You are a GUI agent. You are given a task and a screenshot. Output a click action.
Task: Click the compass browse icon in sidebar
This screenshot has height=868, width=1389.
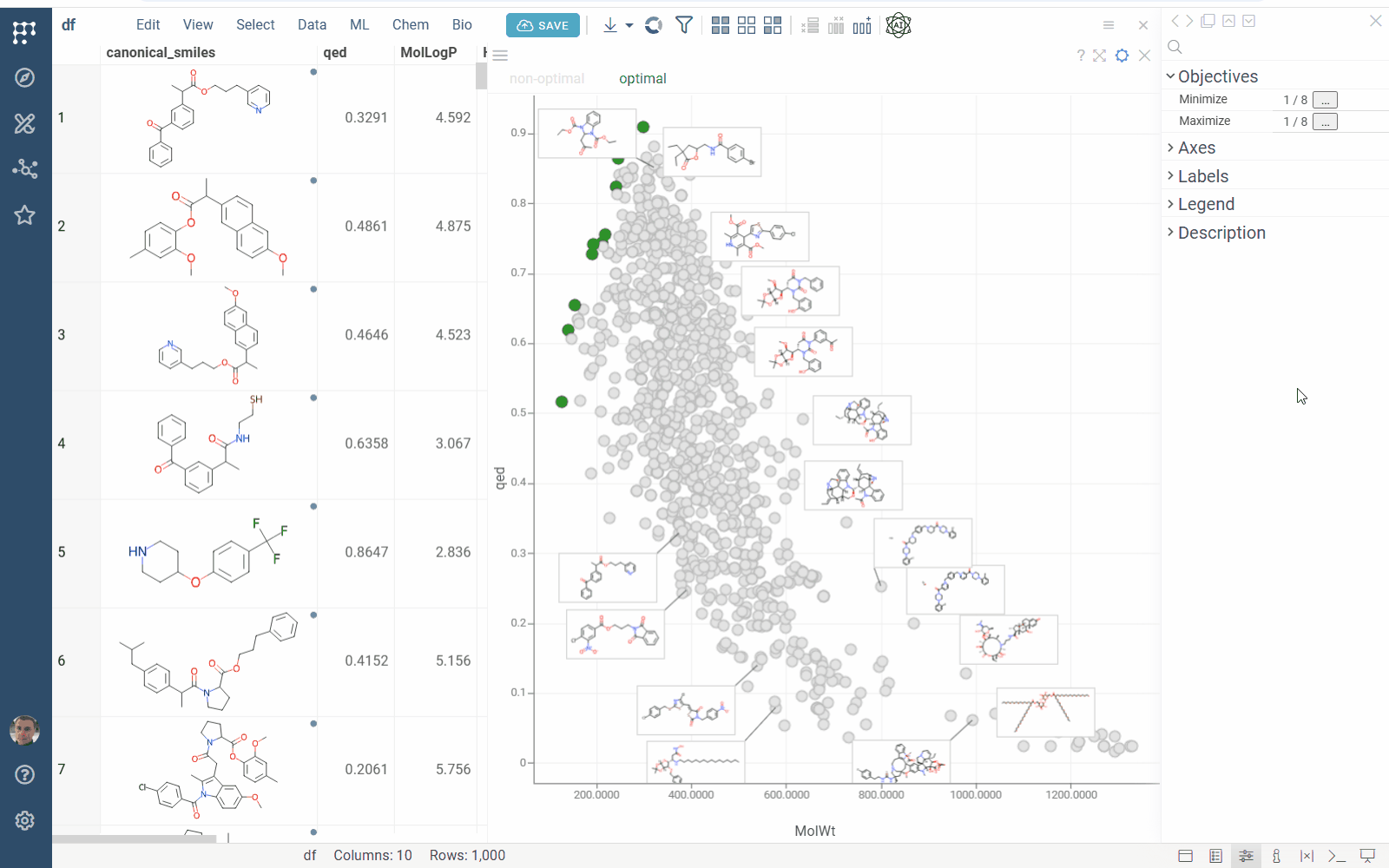pyautogui.click(x=25, y=78)
